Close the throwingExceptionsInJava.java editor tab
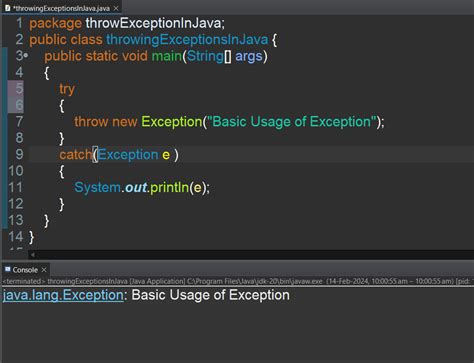Image resolution: width=474 pixels, height=363 pixels. point(116,8)
